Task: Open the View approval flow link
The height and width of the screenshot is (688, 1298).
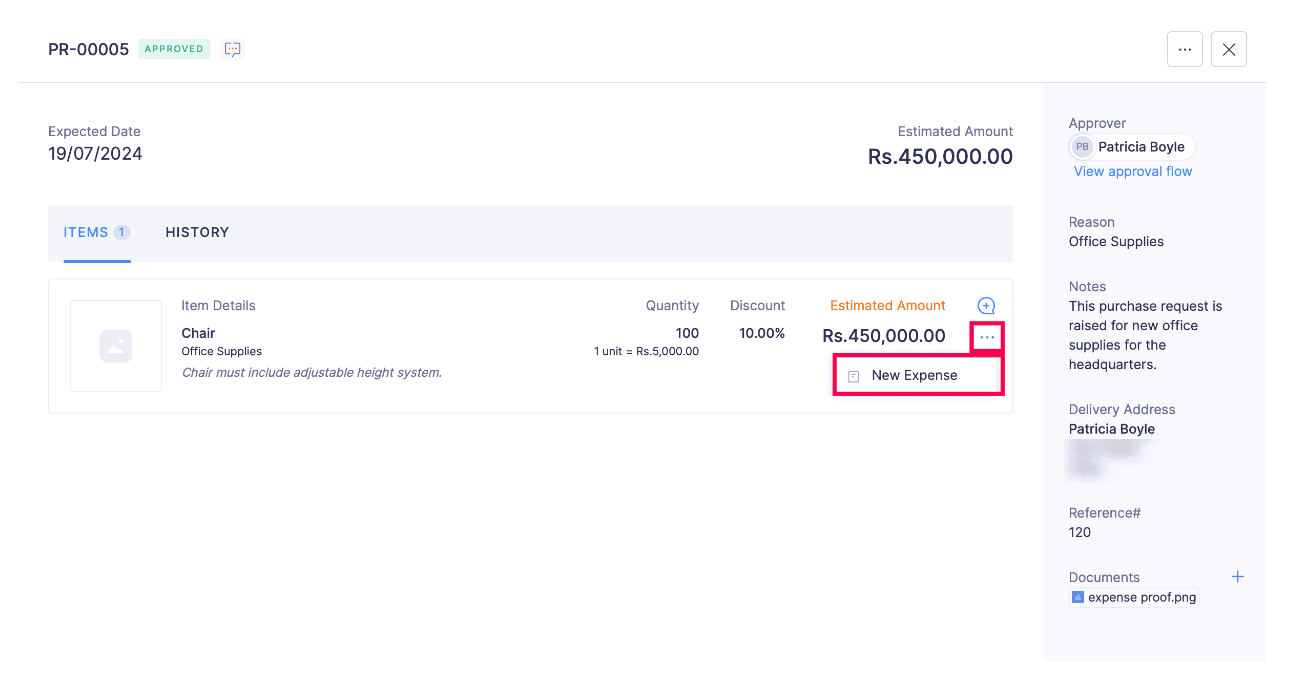Action: [1132, 171]
